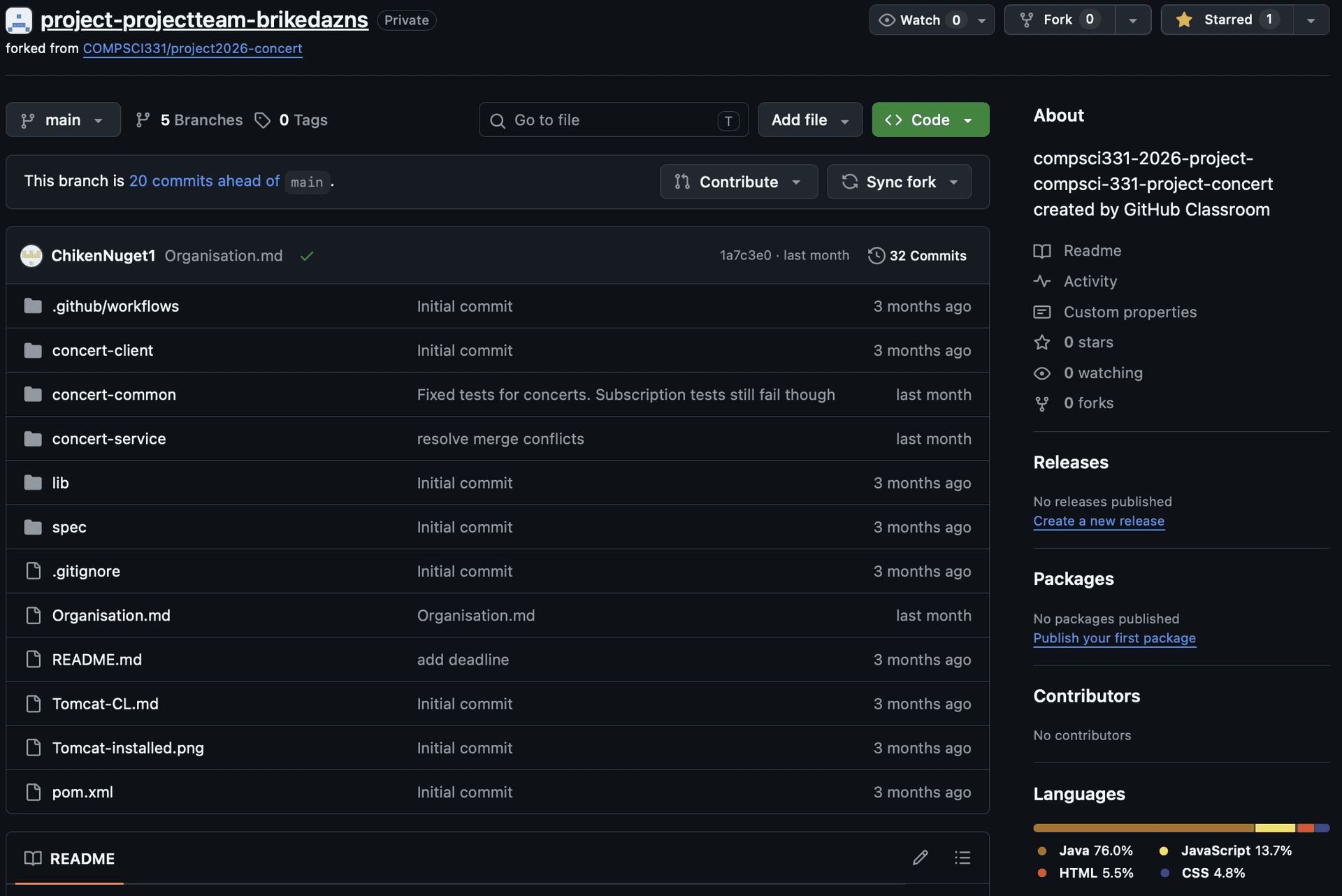Open the star lists dropdown arrow
This screenshot has height=896, width=1342.
click(x=1311, y=20)
